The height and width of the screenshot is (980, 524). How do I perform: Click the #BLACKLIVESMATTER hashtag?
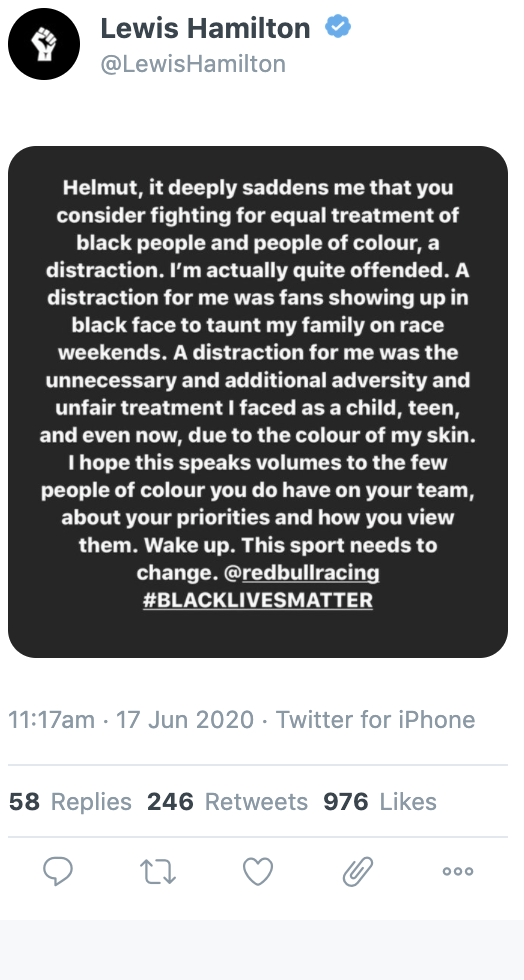pos(258,600)
